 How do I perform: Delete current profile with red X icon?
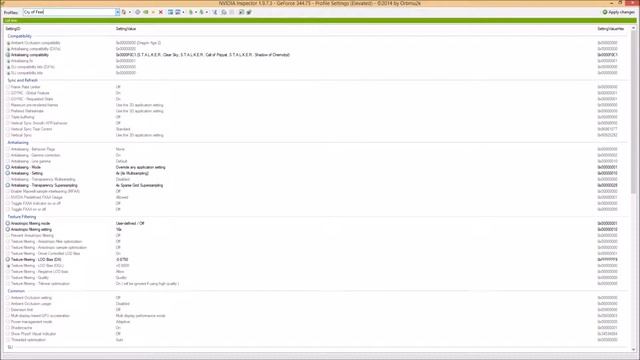161,12
